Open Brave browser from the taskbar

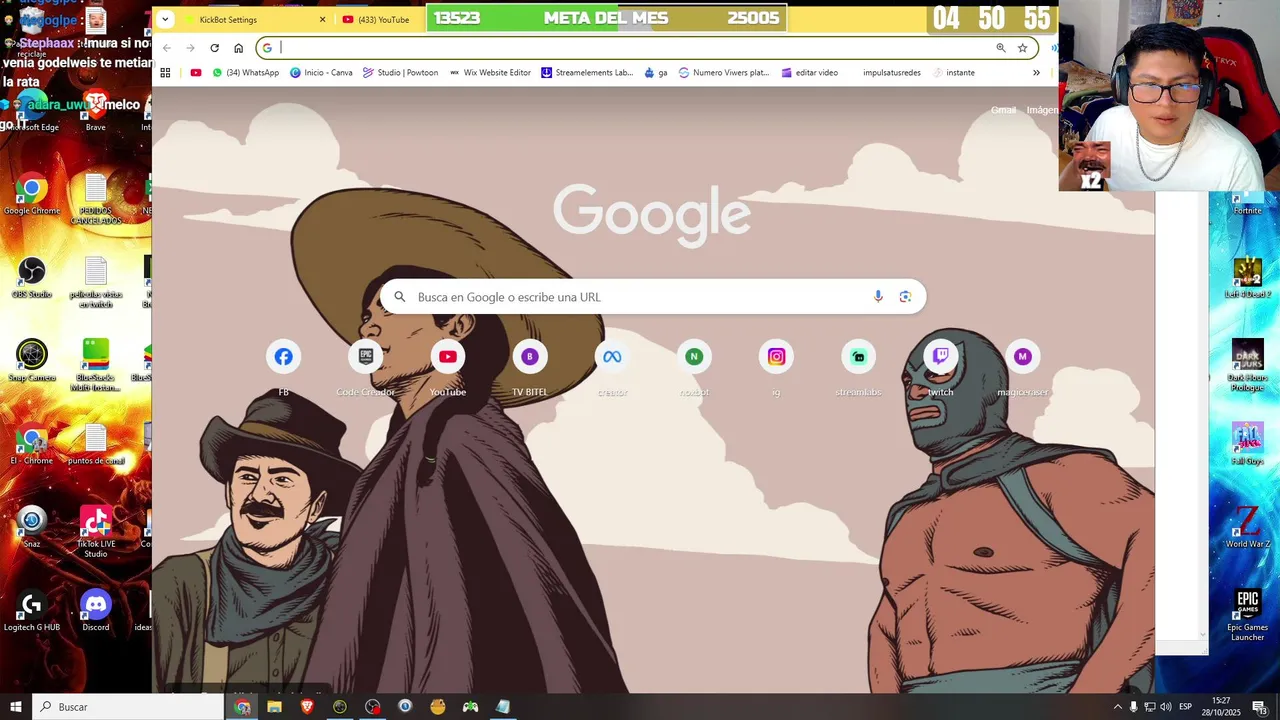(307, 707)
